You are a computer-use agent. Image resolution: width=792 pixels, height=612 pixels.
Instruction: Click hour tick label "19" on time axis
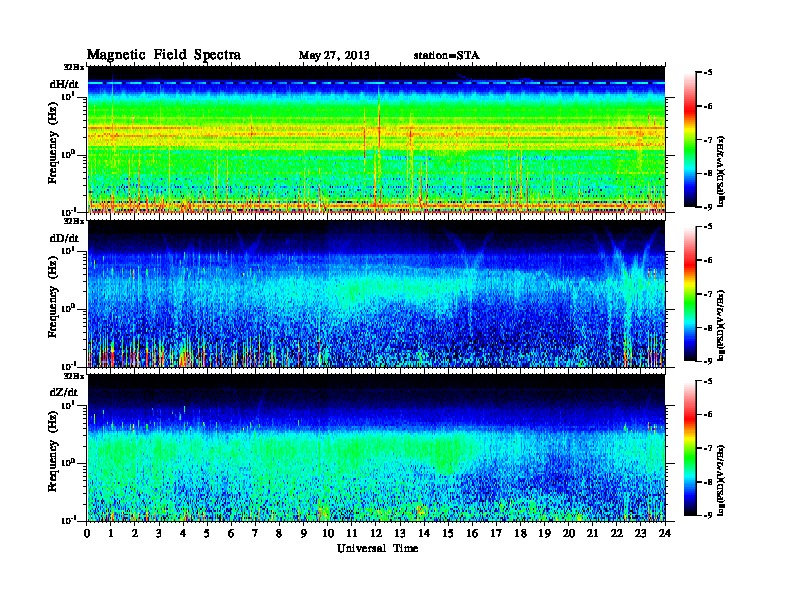pos(544,533)
